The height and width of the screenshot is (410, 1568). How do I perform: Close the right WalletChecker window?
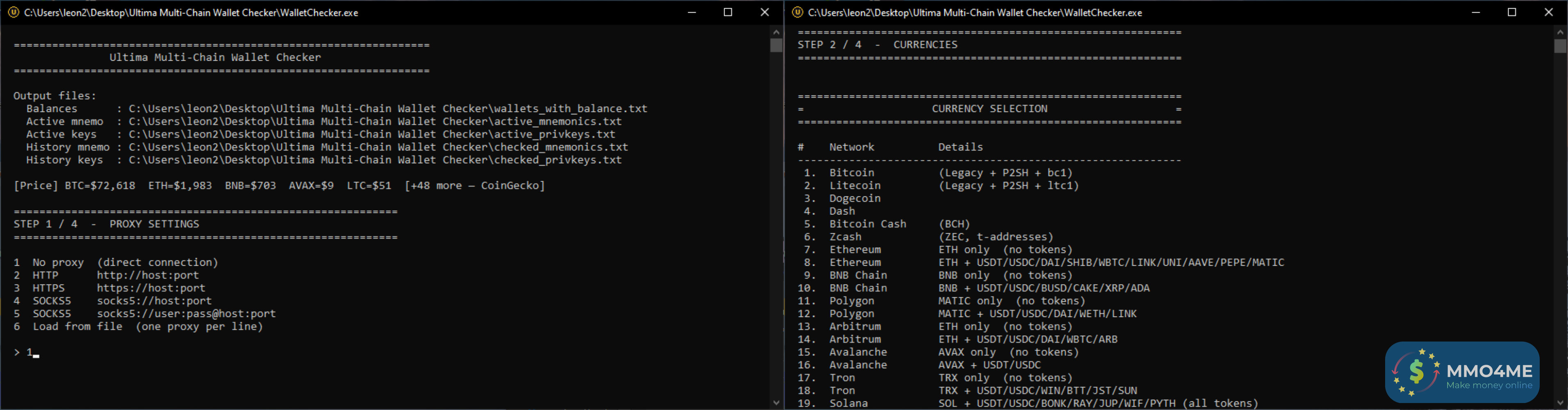pos(1548,12)
